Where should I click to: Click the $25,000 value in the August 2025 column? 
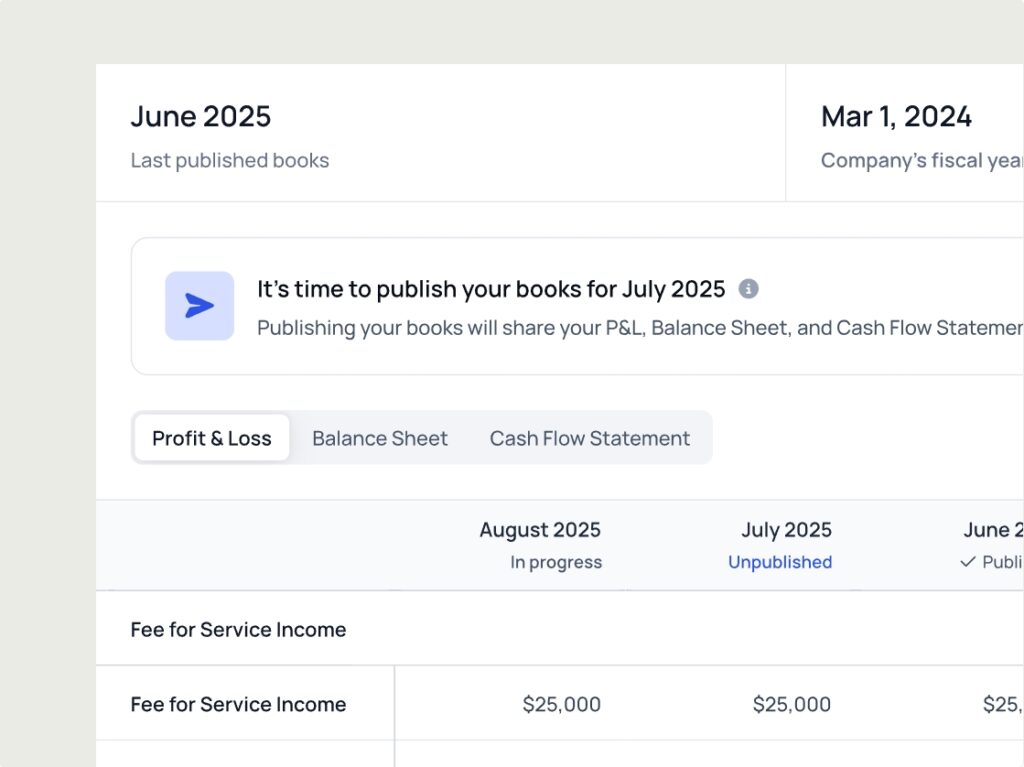tap(561, 704)
